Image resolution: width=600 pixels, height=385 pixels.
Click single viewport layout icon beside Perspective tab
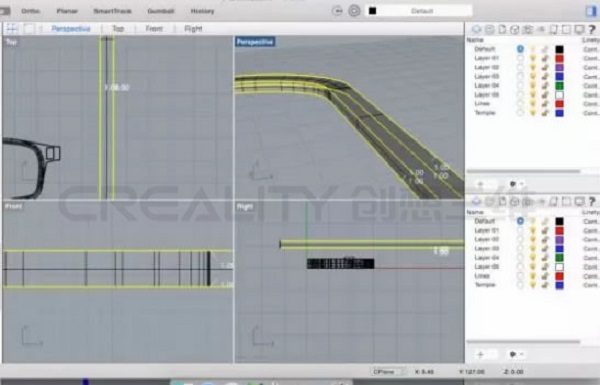tap(29, 28)
